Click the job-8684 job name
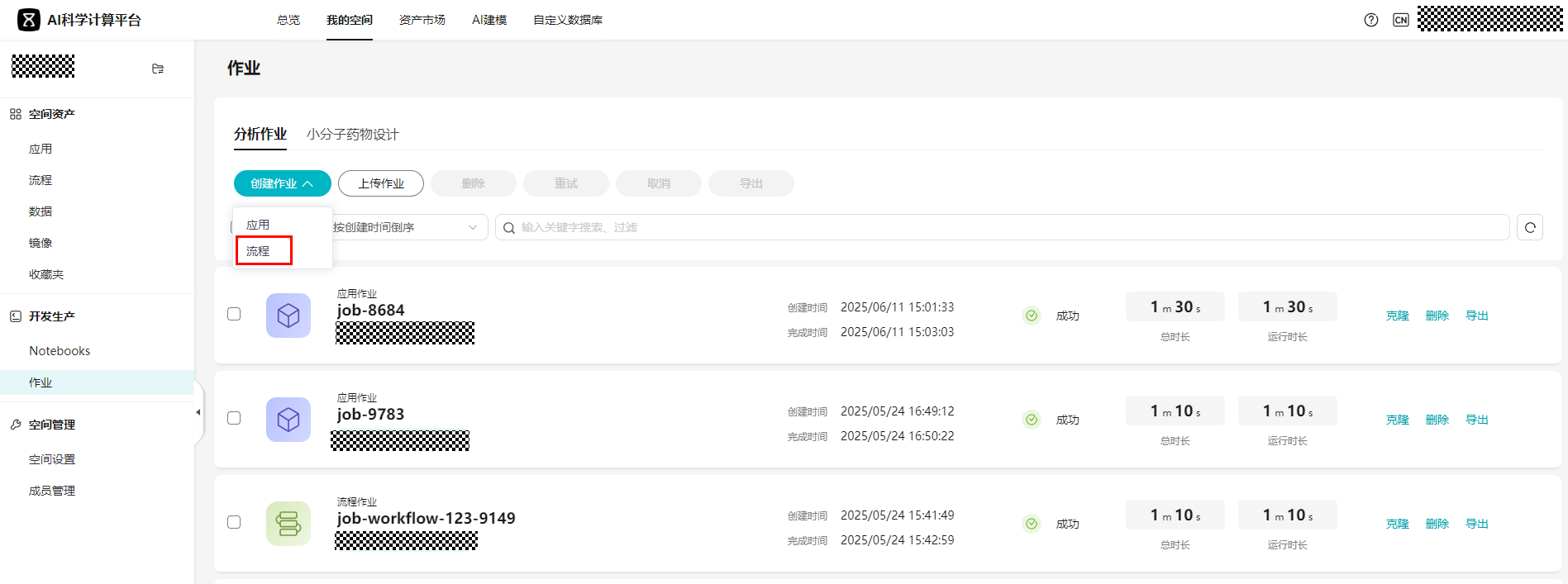Image resolution: width=1568 pixels, height=584 pixels. tap(371, 311)
